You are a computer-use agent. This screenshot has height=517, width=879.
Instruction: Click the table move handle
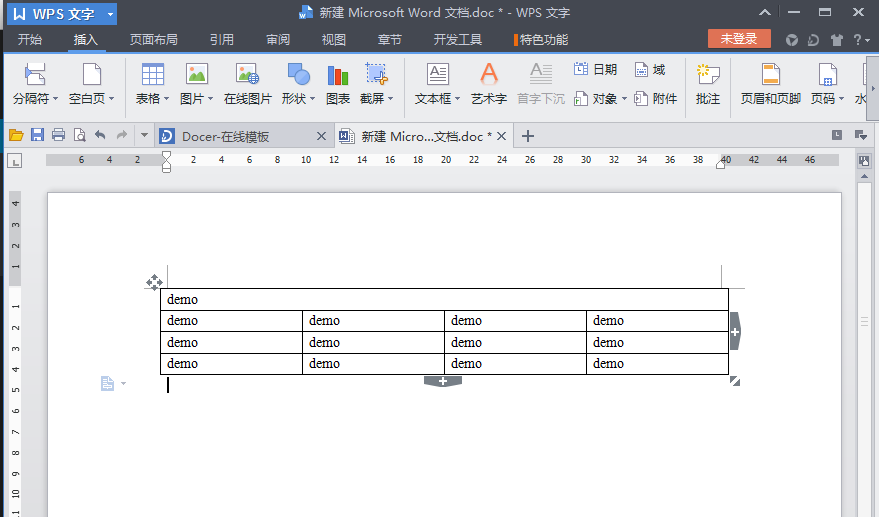pyautogui.click(x=154, y=282)
